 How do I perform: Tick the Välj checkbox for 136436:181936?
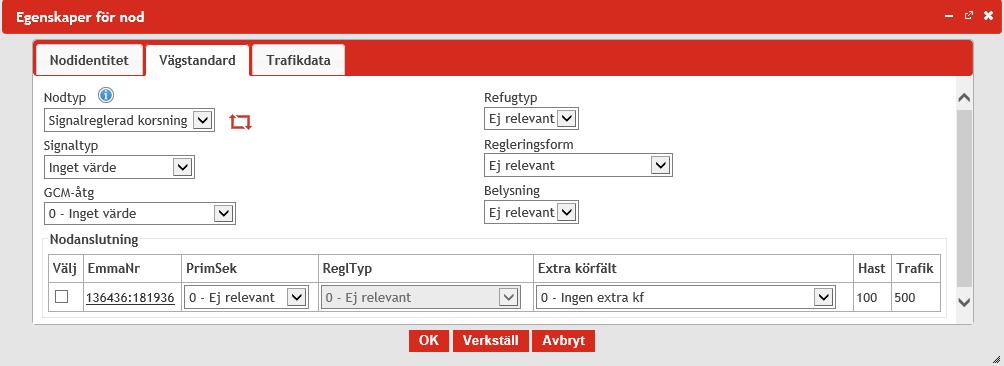[61, 297]
